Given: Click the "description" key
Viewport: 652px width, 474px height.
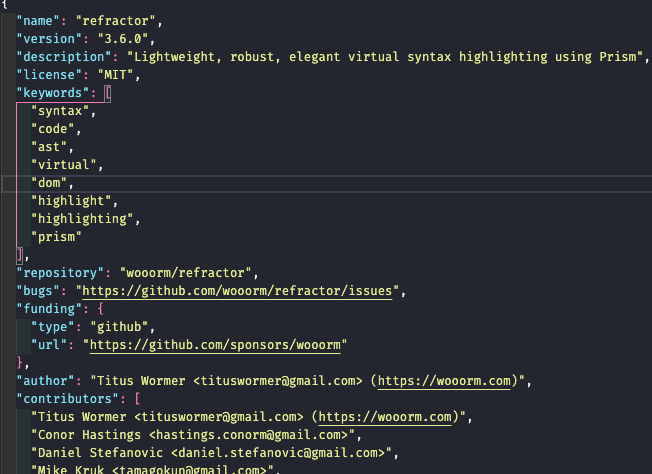Looking at the screenshot, I should point(64,57).
